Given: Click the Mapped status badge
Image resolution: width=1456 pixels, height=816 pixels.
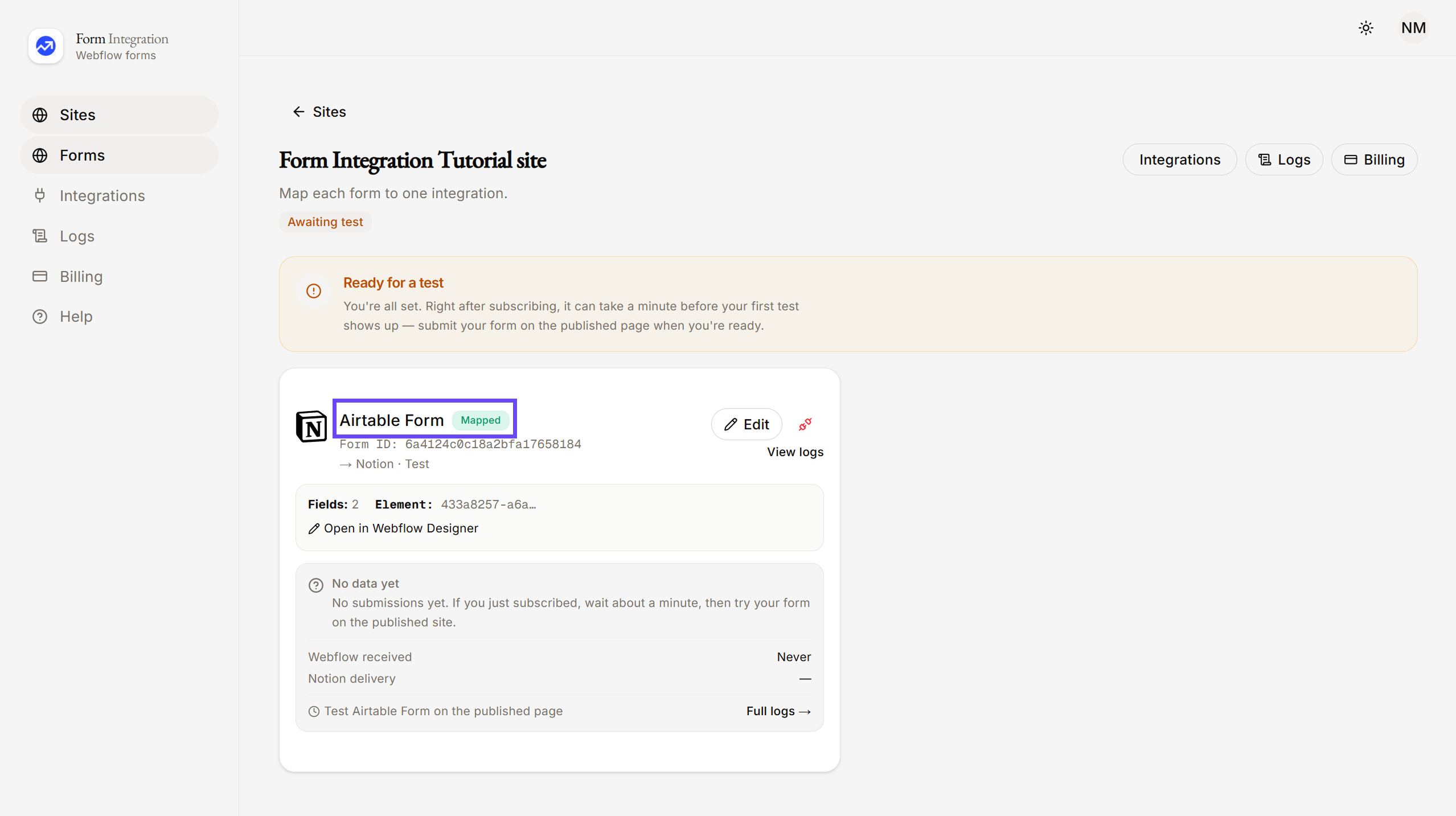Looking at the screenshot, I should click(481, 420).
